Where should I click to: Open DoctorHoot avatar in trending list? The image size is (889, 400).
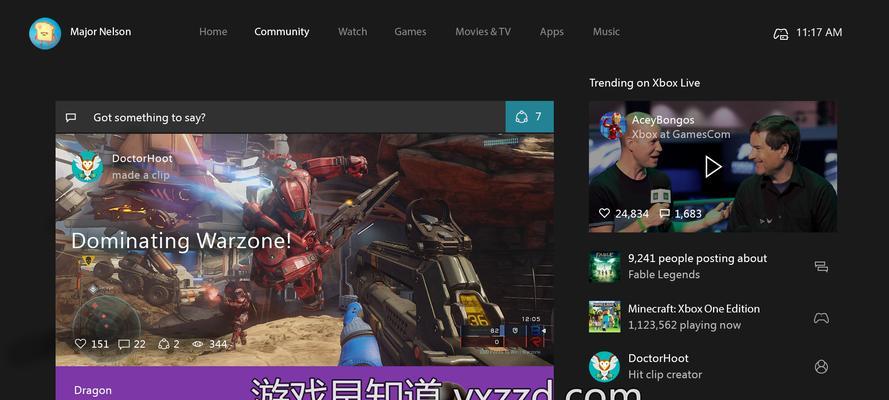tap(604, 367)
